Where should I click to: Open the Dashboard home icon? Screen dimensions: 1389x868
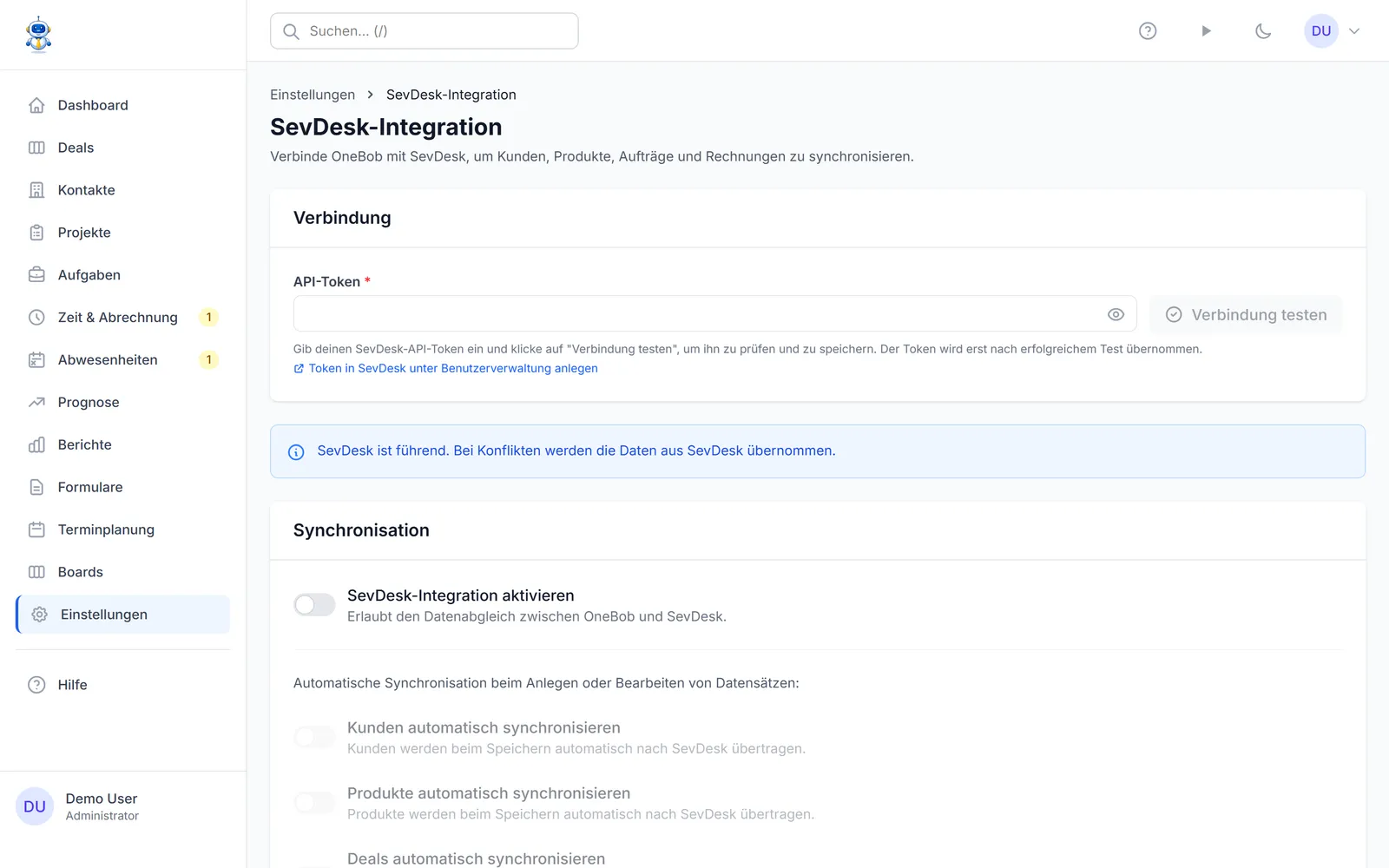pos(36,105)
